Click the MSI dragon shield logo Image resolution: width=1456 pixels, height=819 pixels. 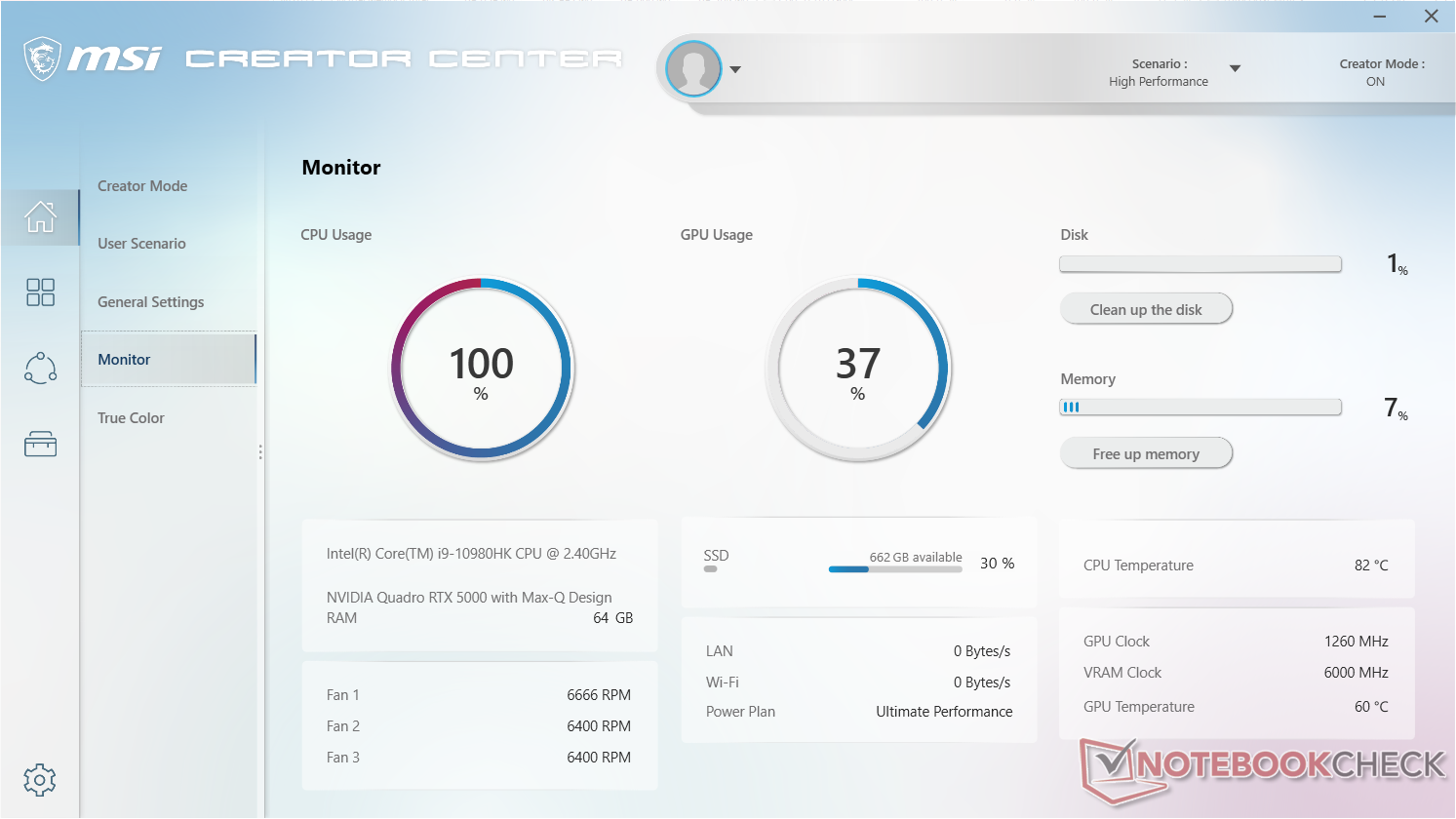click(x=42, y=58)
